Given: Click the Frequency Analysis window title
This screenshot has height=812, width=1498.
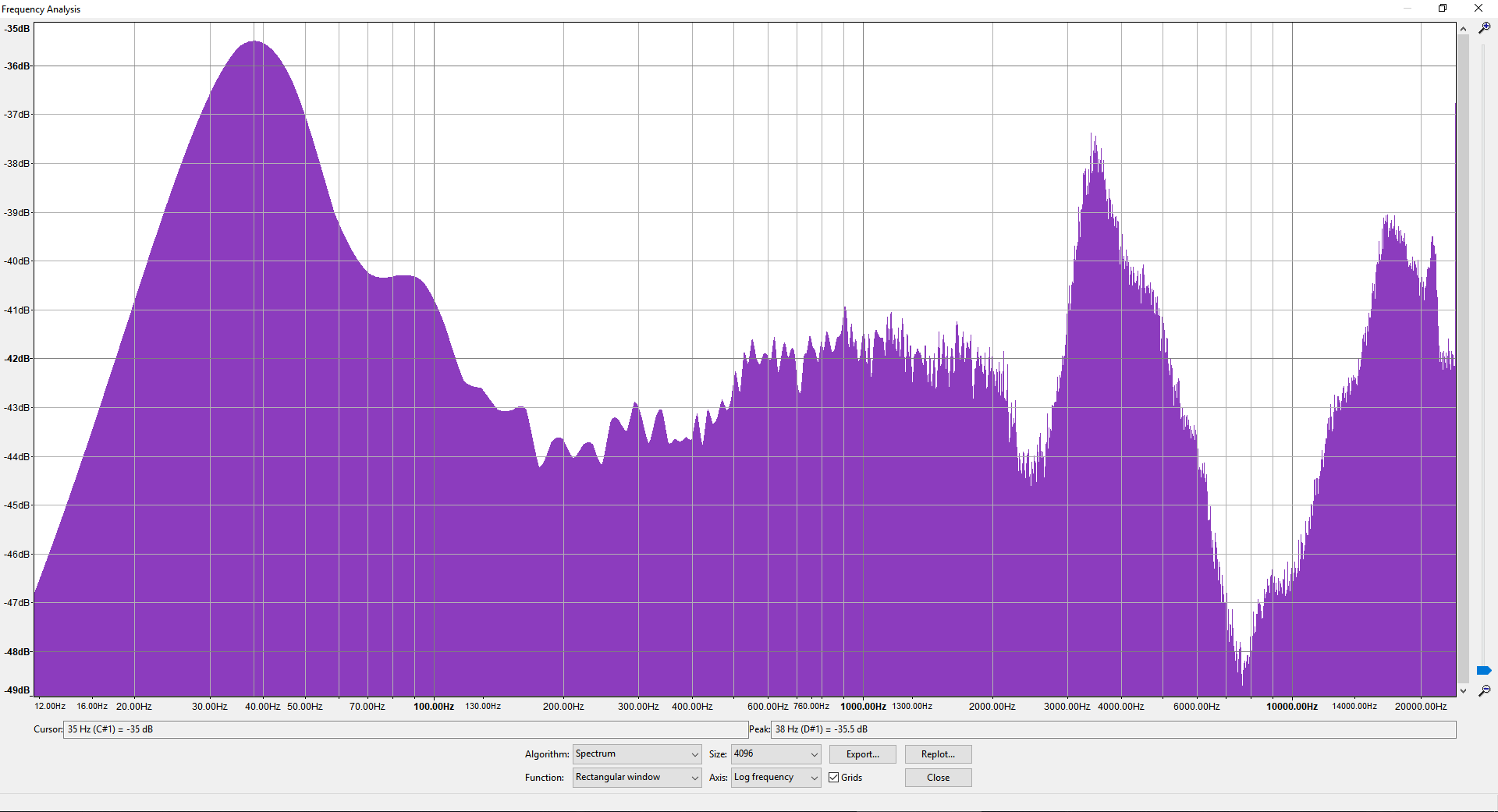Looking at the screenshot, I should (41, 9).
